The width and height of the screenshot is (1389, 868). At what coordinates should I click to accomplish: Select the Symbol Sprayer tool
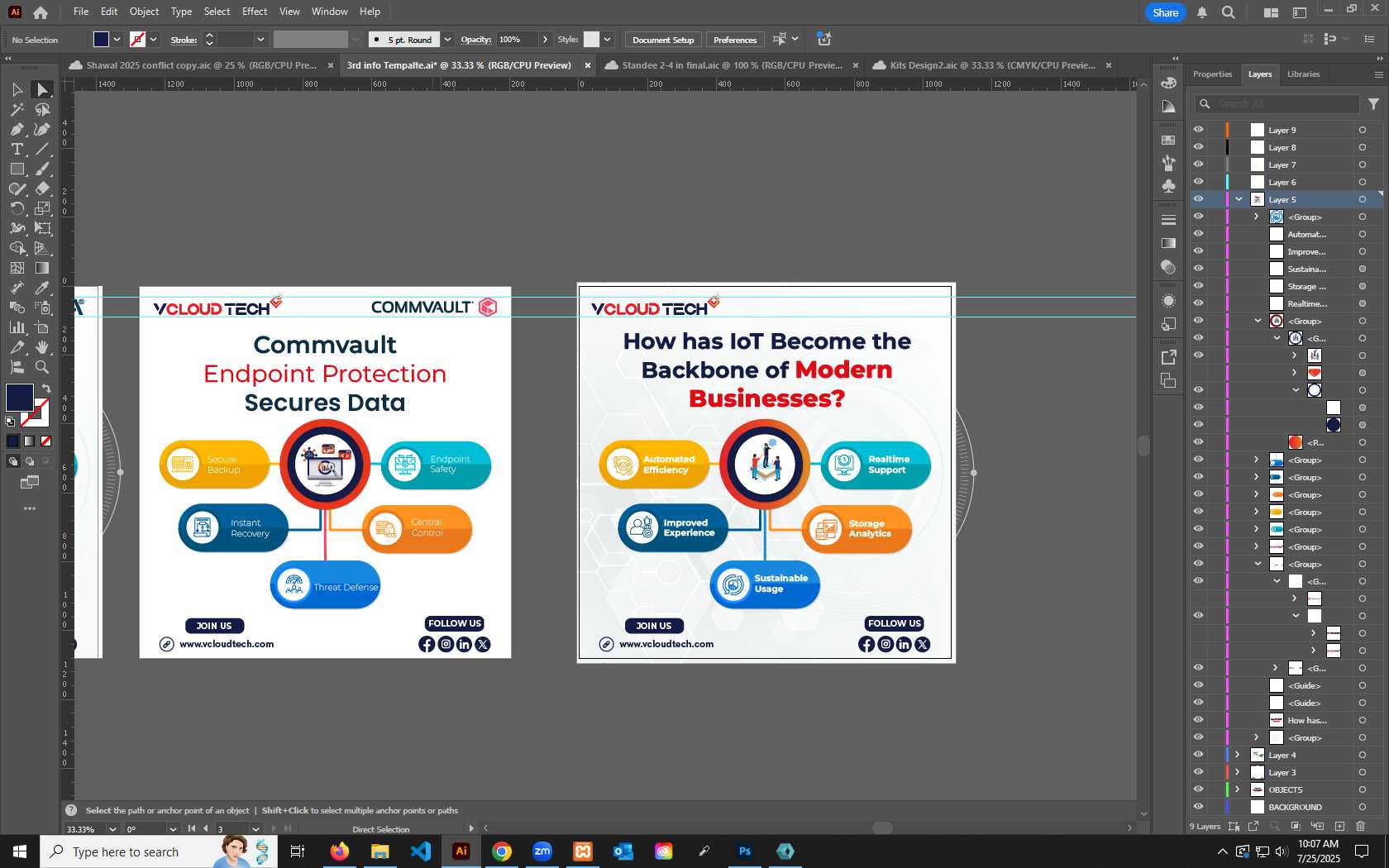click(42, 308)
